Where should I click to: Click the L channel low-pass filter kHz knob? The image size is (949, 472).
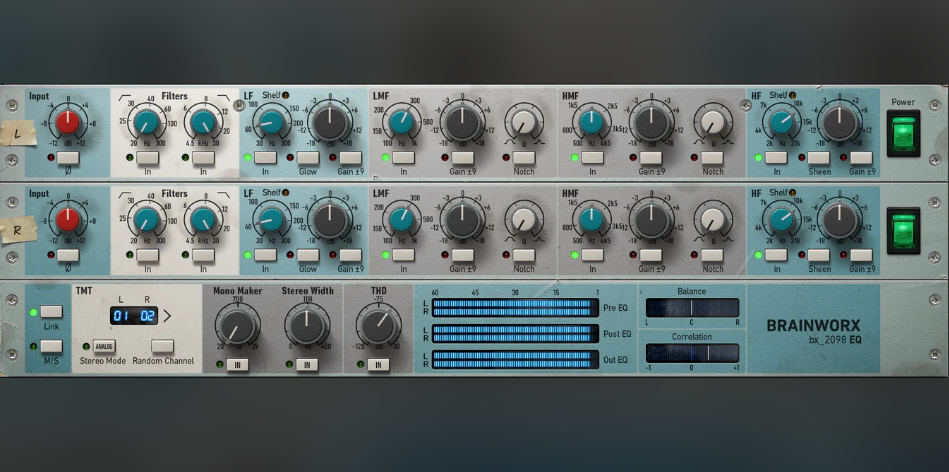pyautogui.click(x=203, y=122)
